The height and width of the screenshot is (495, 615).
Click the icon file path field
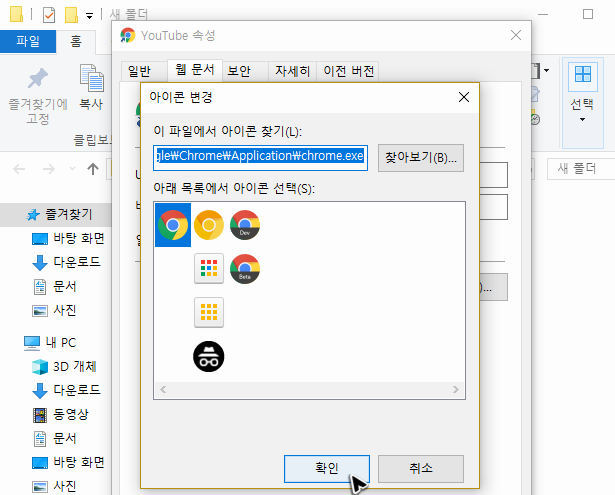coord(260,158)
